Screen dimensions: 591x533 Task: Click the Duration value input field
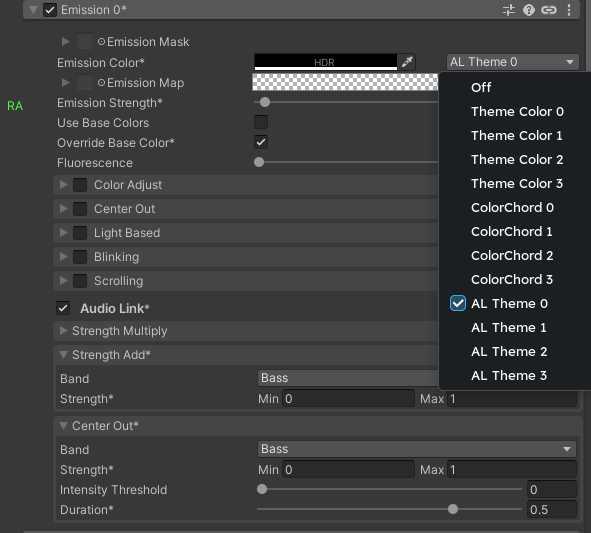[x=552, y=510]
